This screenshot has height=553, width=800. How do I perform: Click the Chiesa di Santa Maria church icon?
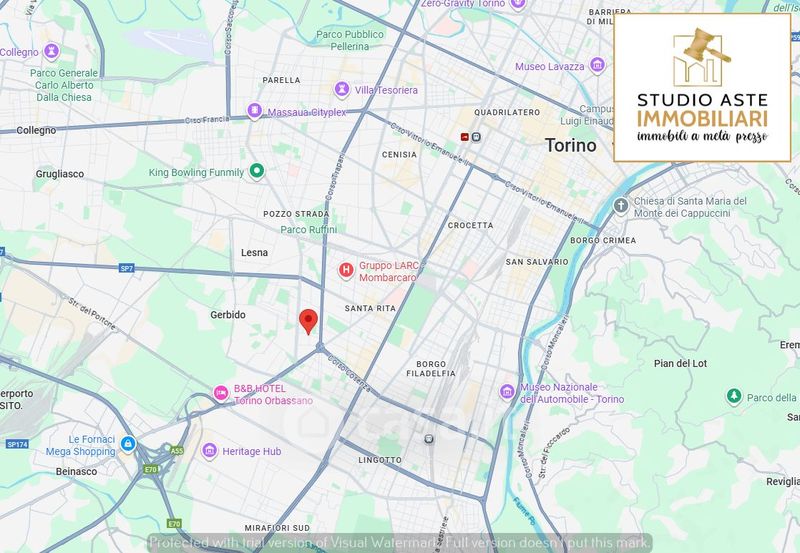click(620, 206)
